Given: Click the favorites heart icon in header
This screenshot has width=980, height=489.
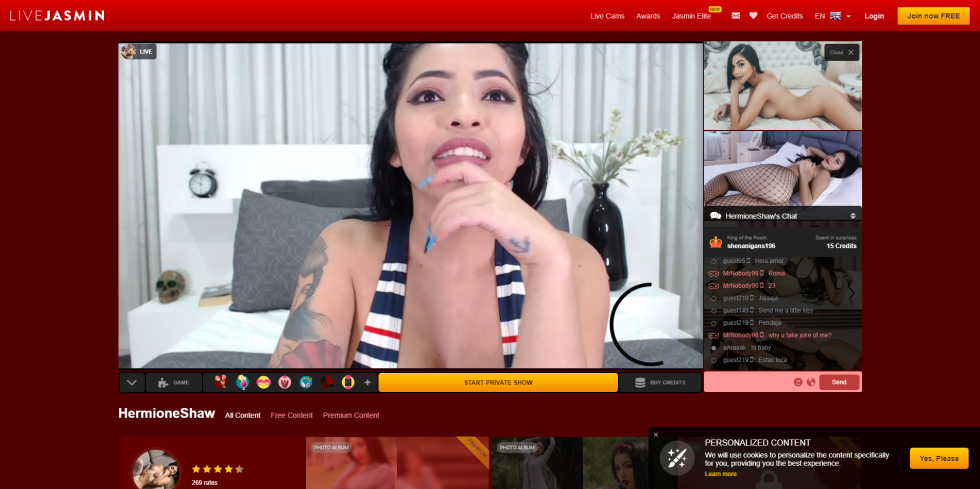Looking at the screenshot, I should point(753,16).
